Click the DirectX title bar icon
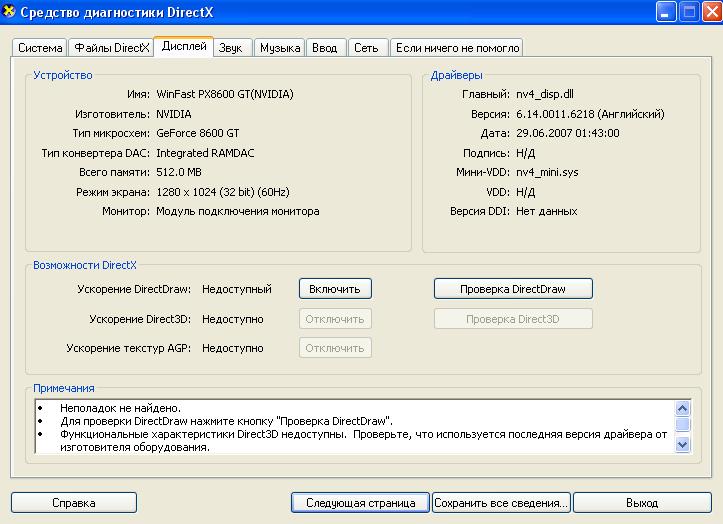The width and height of the screenshot is (723, 524). pos(11,13)
